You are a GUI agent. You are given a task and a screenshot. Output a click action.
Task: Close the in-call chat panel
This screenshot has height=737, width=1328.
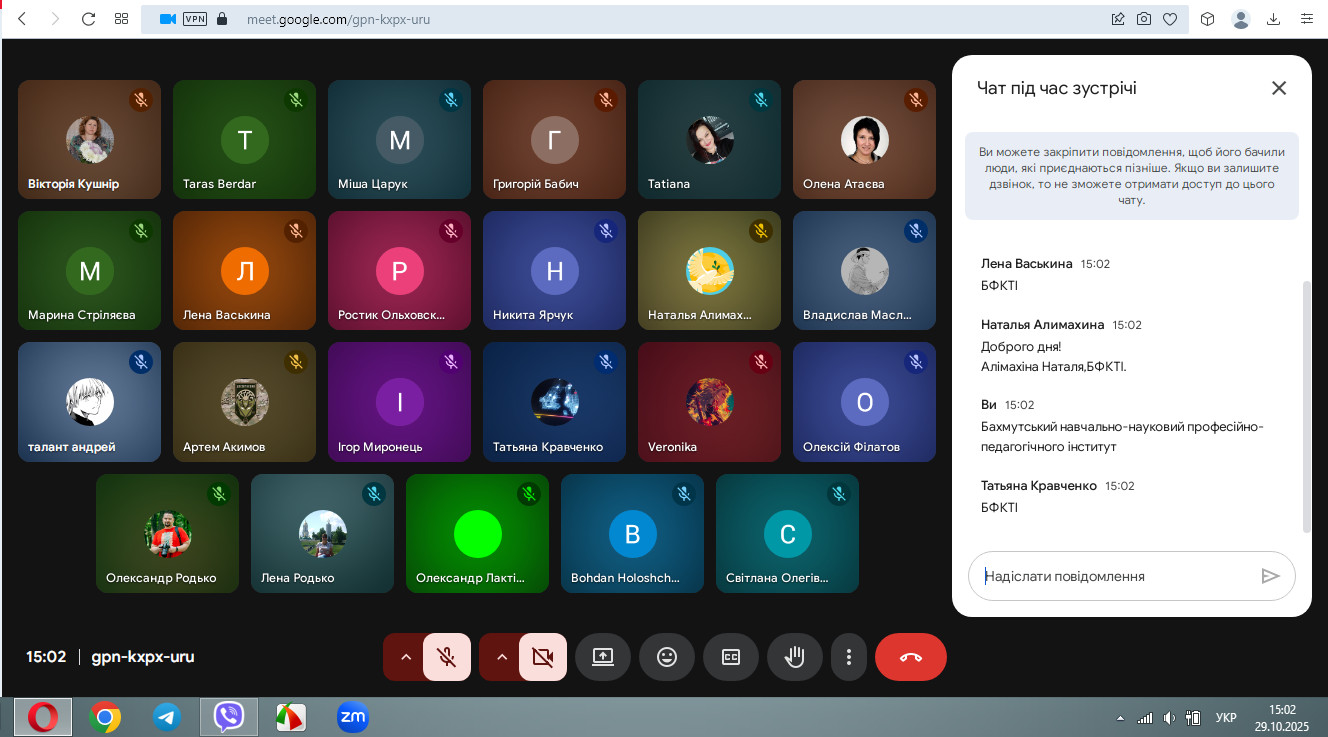1278,88
